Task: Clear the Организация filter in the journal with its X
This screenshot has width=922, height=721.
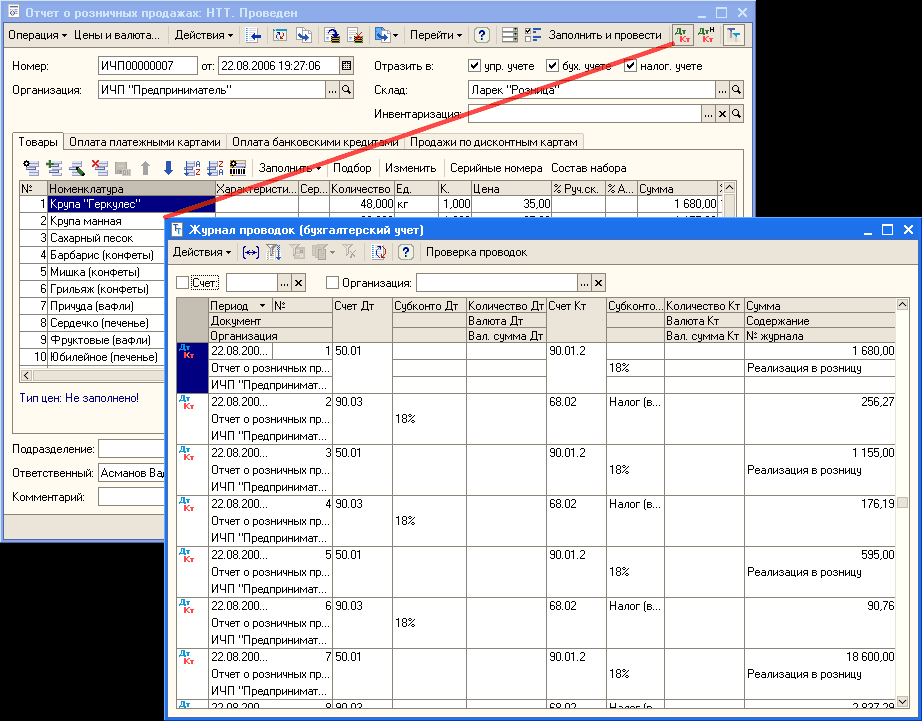Action: point(599,283)
